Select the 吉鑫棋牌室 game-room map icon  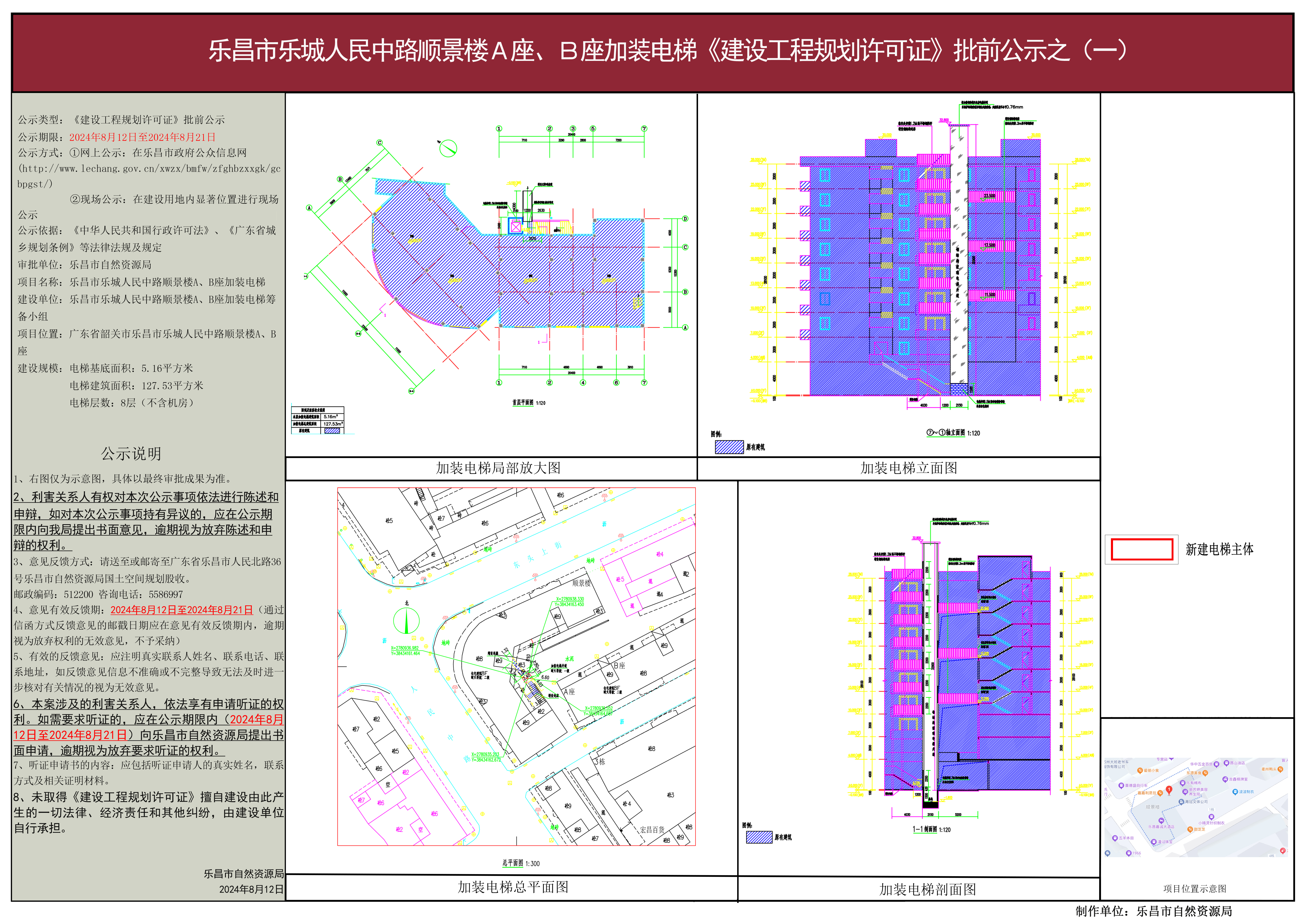tap(1225, 779)
